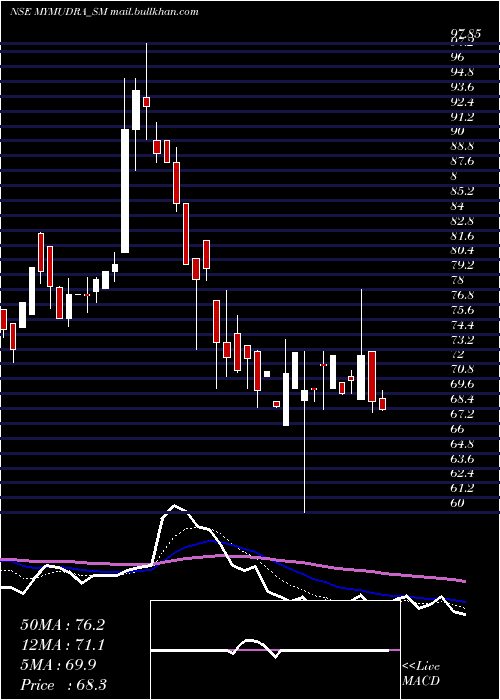
Task: Click the 73.2 price axis label
Action: point(462,340)
